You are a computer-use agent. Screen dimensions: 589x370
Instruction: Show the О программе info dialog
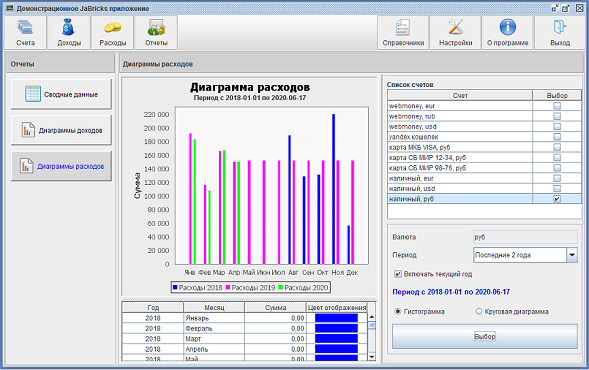tap(507, 32)
